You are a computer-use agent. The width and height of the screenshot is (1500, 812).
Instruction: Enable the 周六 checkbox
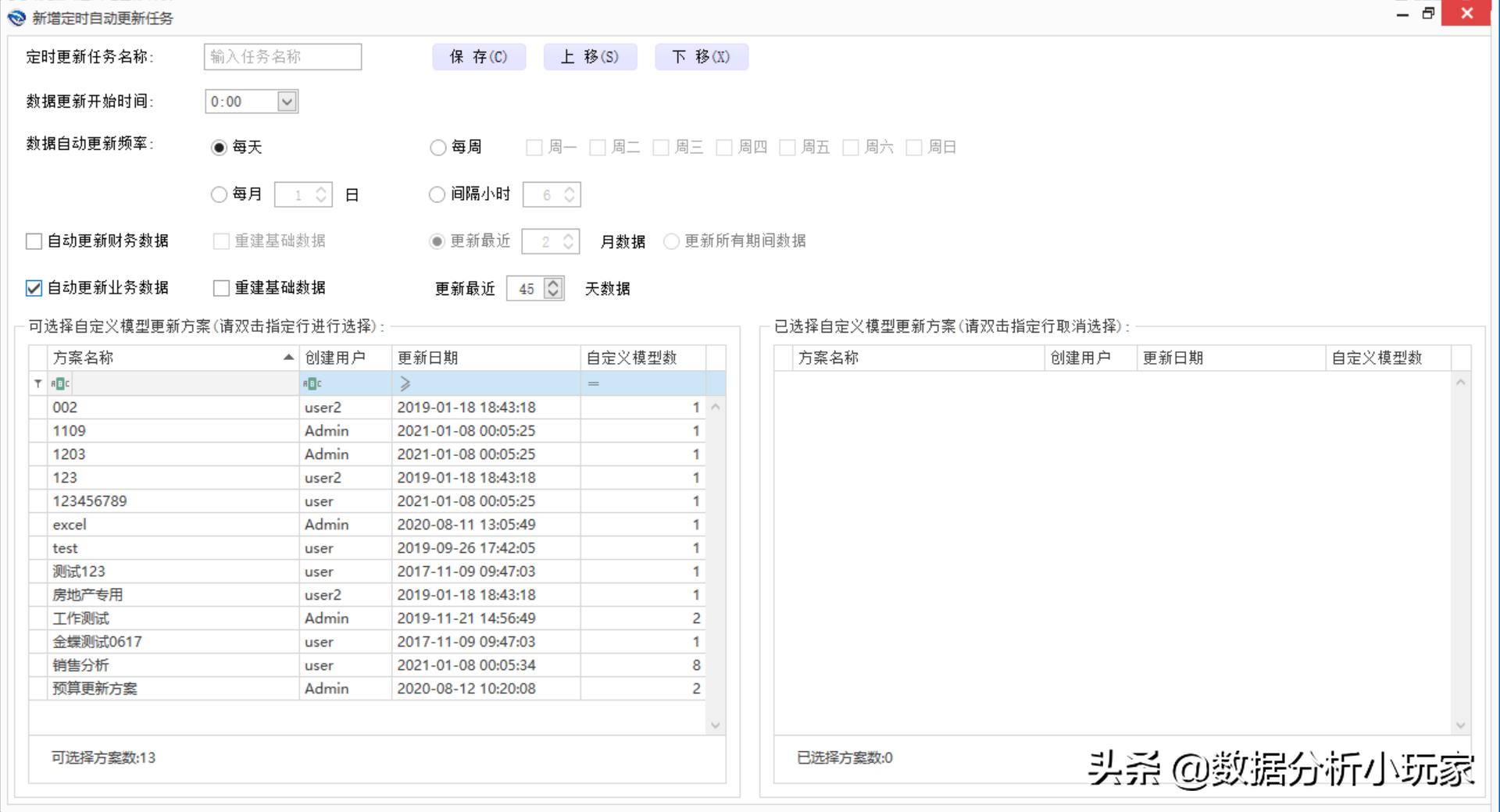pyautogui.click(x=850, y=147)
